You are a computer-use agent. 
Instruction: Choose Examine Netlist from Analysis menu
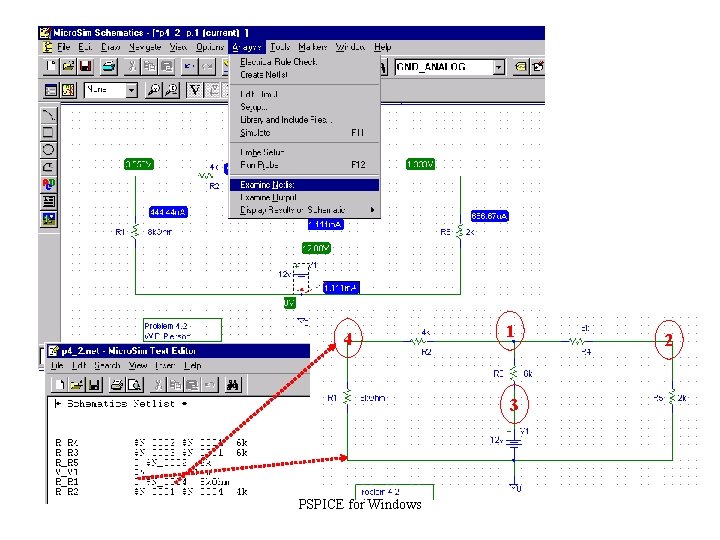point(304,185)
